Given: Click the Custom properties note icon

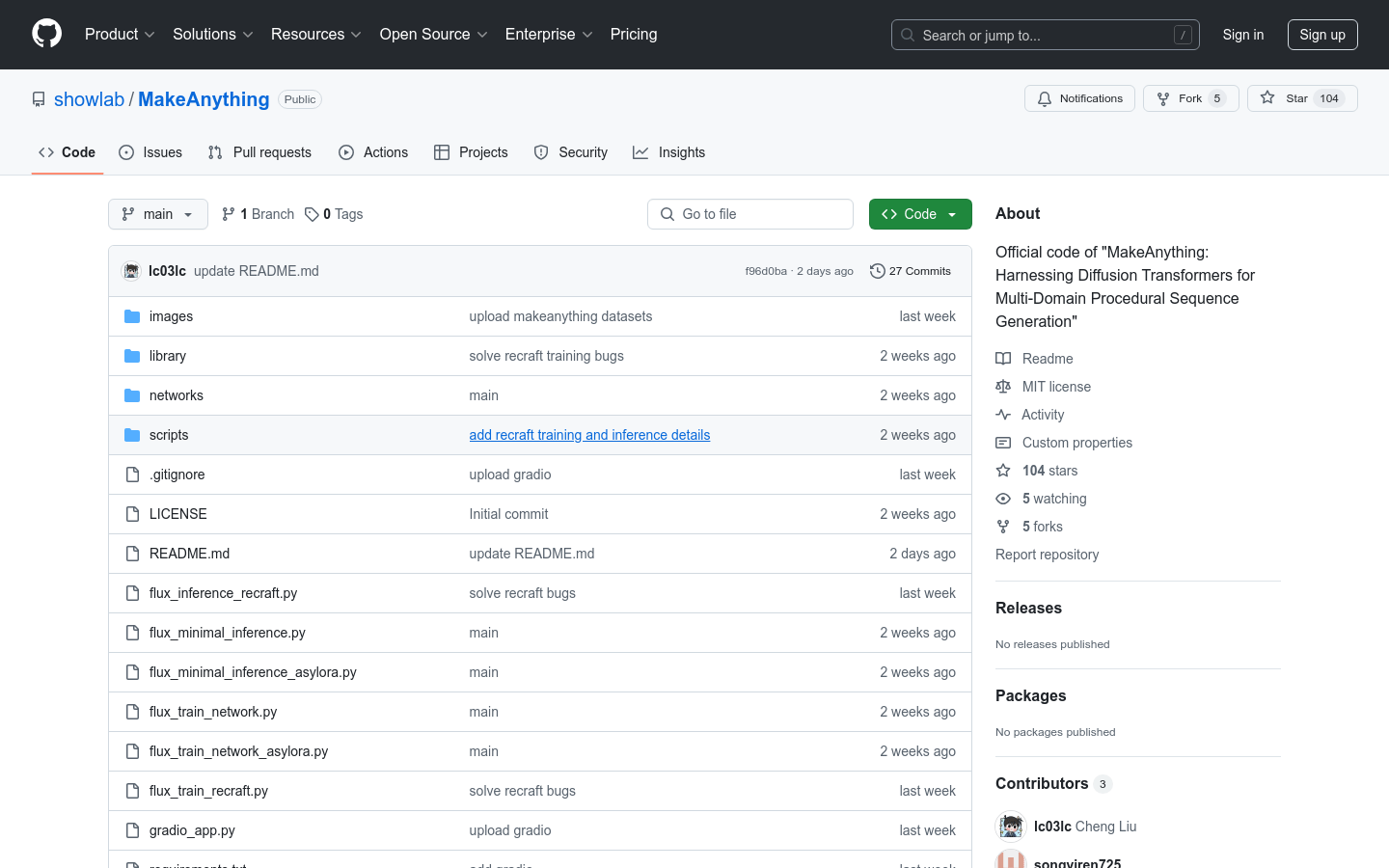Looking at the screenshot, I should (1003, 443).
